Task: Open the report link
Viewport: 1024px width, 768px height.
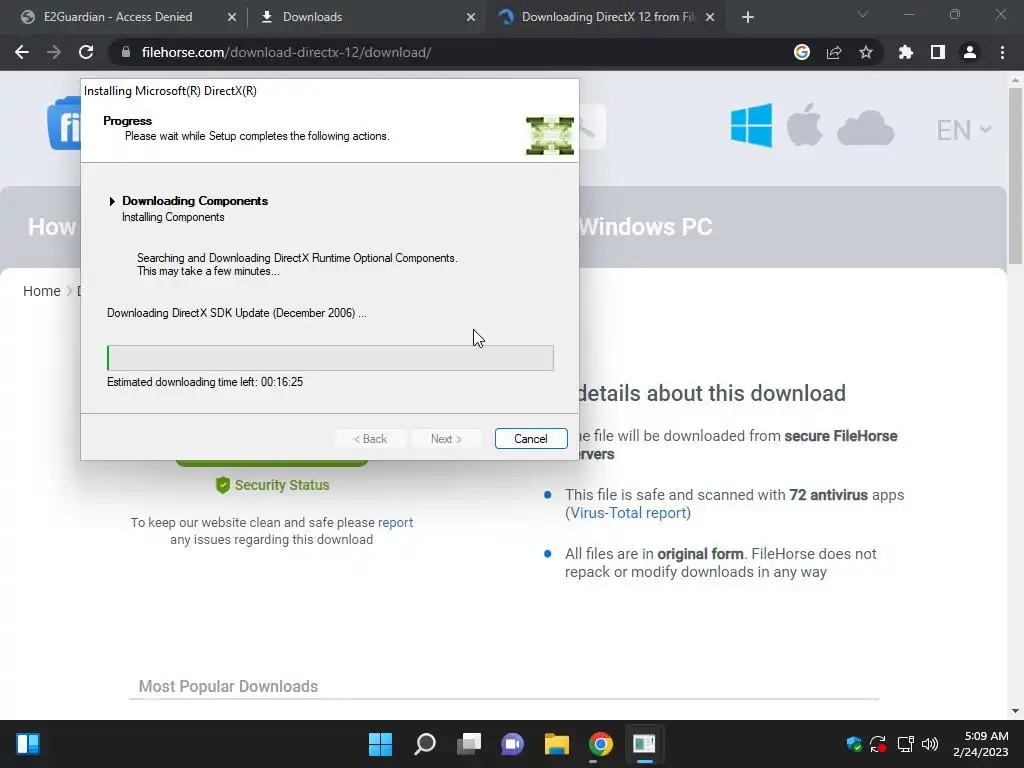Action: point(395,522)
